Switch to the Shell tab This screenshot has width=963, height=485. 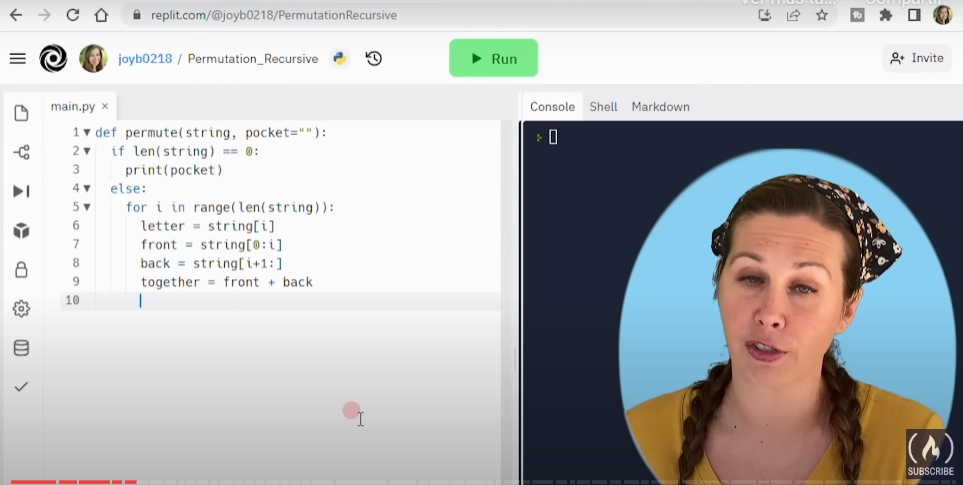click(x=603, y=107)
